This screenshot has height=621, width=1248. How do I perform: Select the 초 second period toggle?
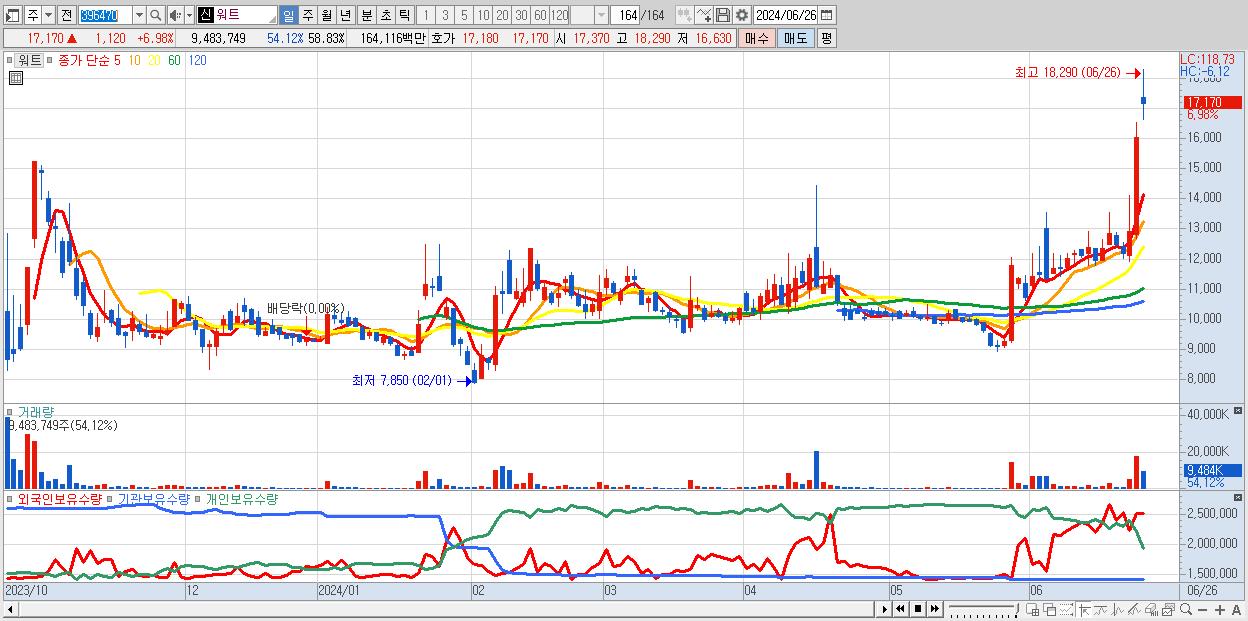(x=386, y=15)
